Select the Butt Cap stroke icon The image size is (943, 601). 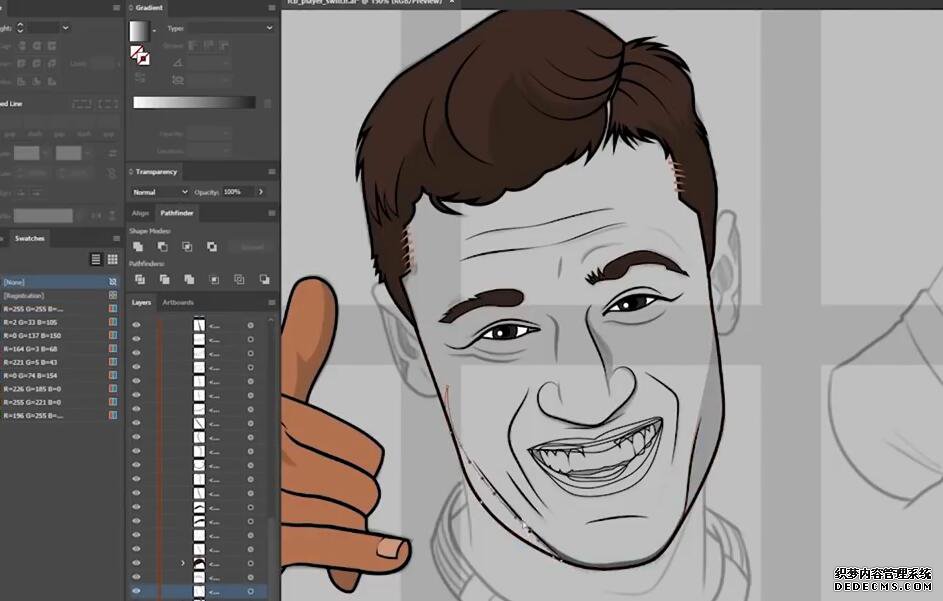click(x=22, y=46)
